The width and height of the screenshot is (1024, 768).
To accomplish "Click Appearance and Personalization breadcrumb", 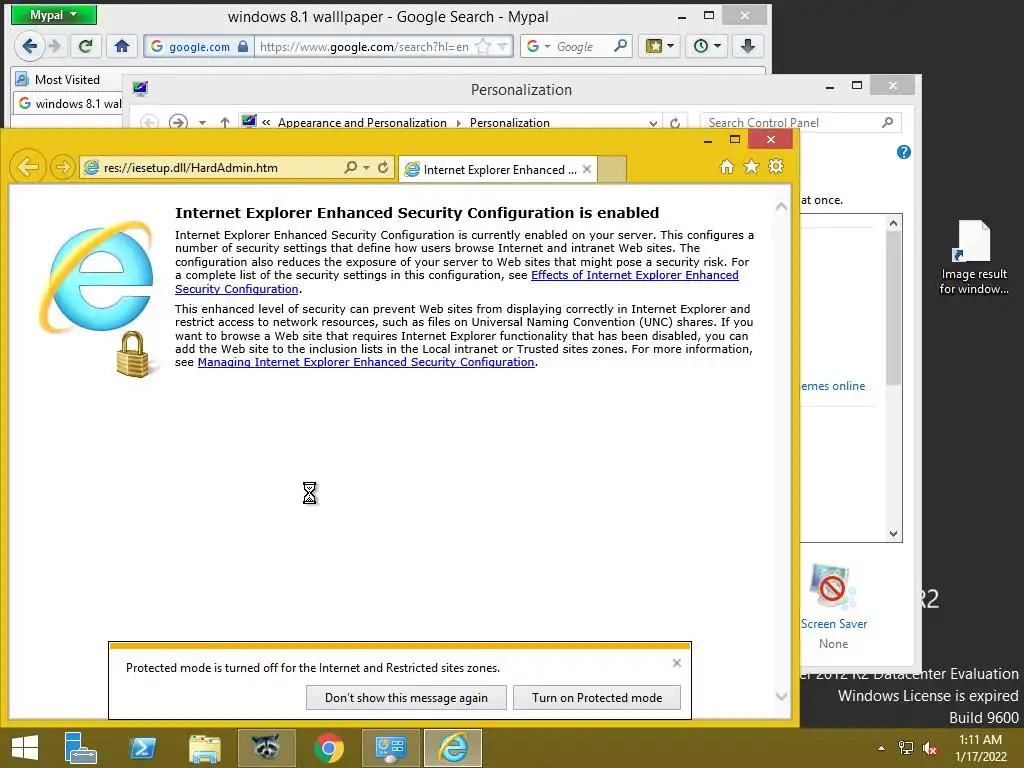I will pyautogui.click(x=362, y=123).
